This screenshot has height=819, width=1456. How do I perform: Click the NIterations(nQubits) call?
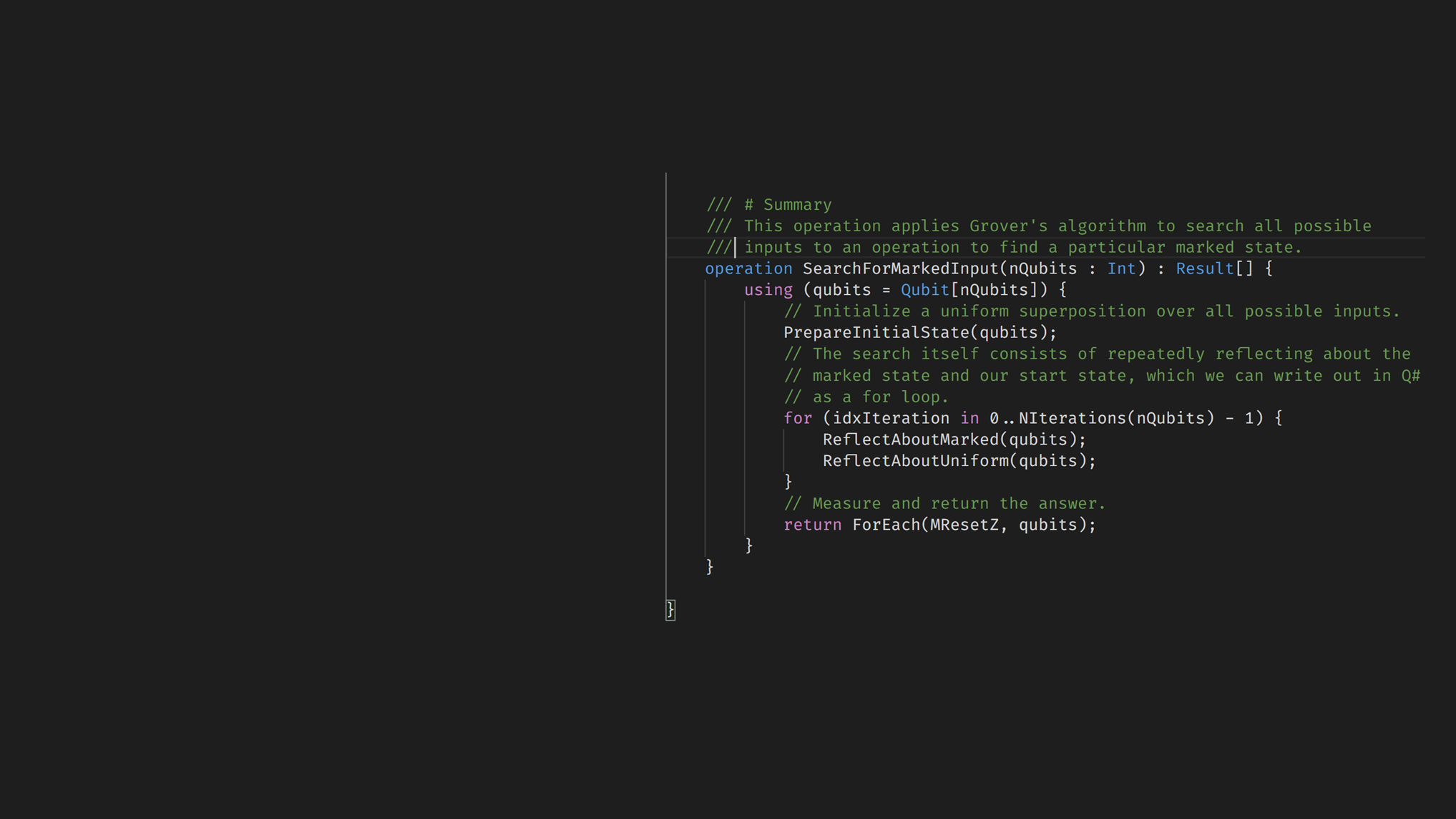[x=1116, y=418]
